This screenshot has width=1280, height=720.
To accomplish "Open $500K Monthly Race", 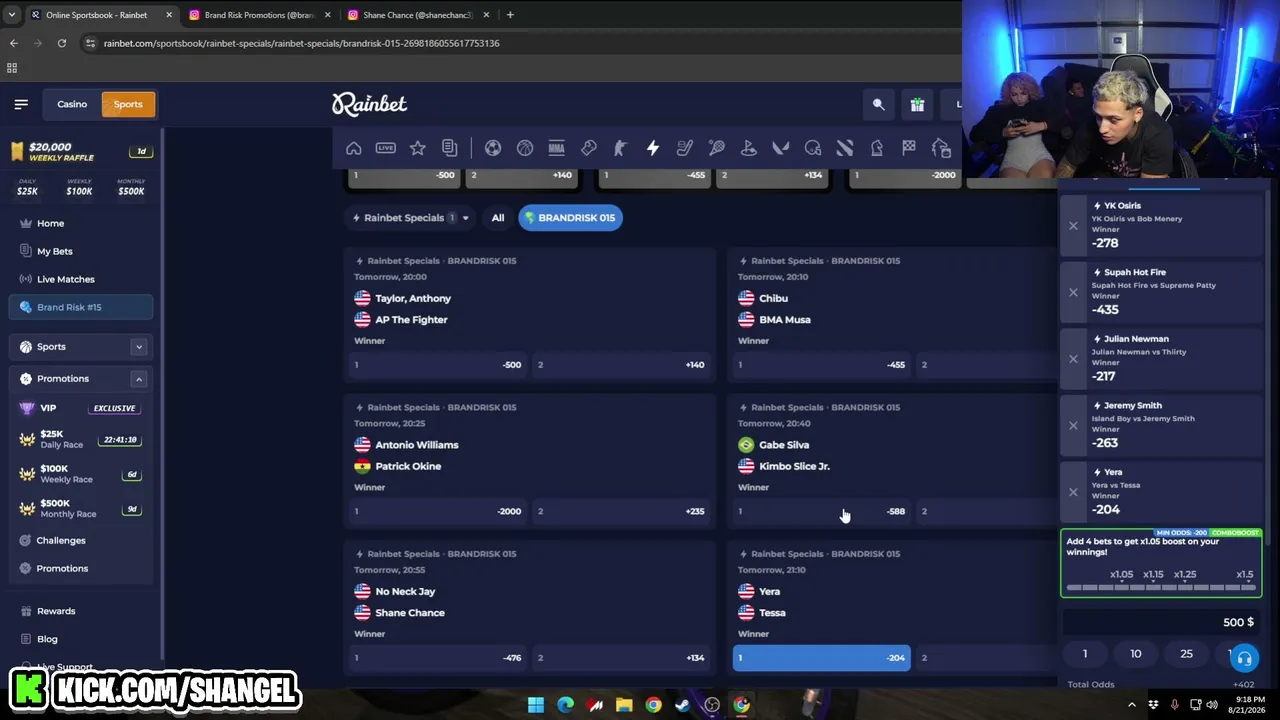I will pyautogui.click(x=80, y=509).
